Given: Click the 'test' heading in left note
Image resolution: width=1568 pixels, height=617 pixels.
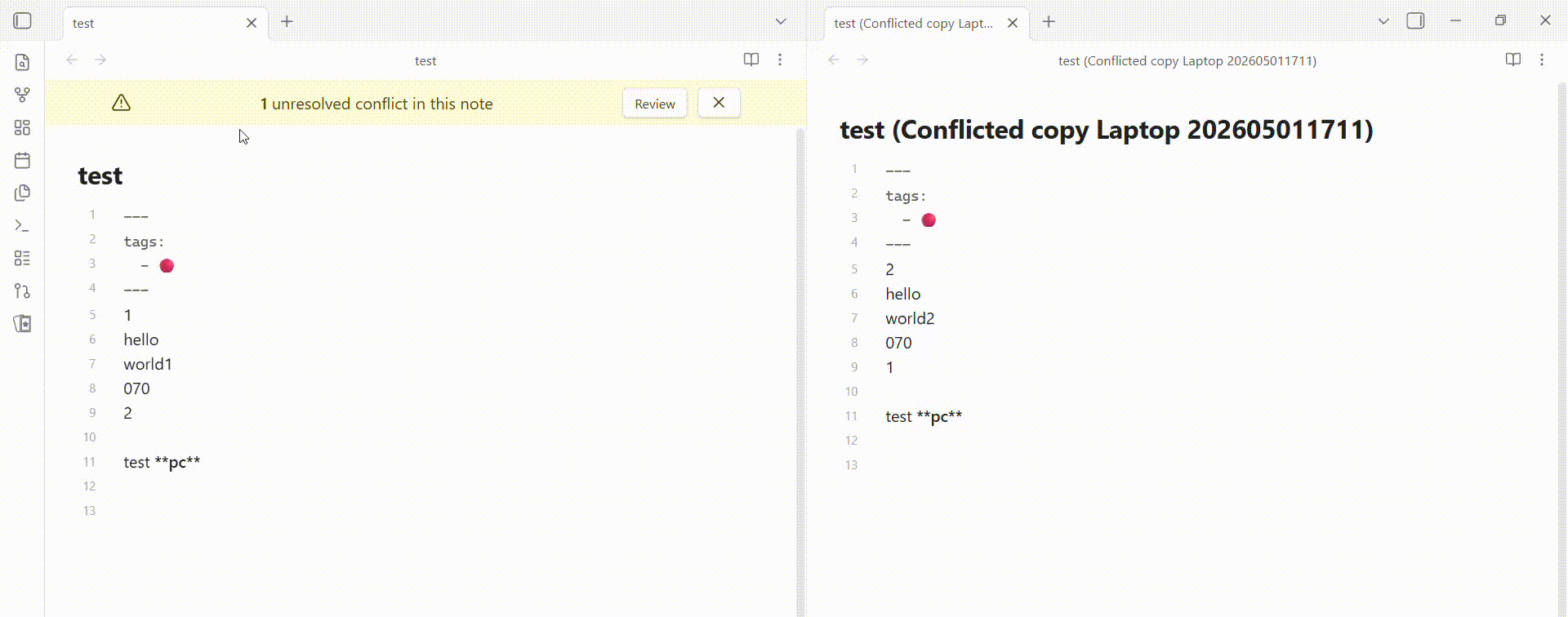Looking at the screenshot, I should click(x=100, y=175).
